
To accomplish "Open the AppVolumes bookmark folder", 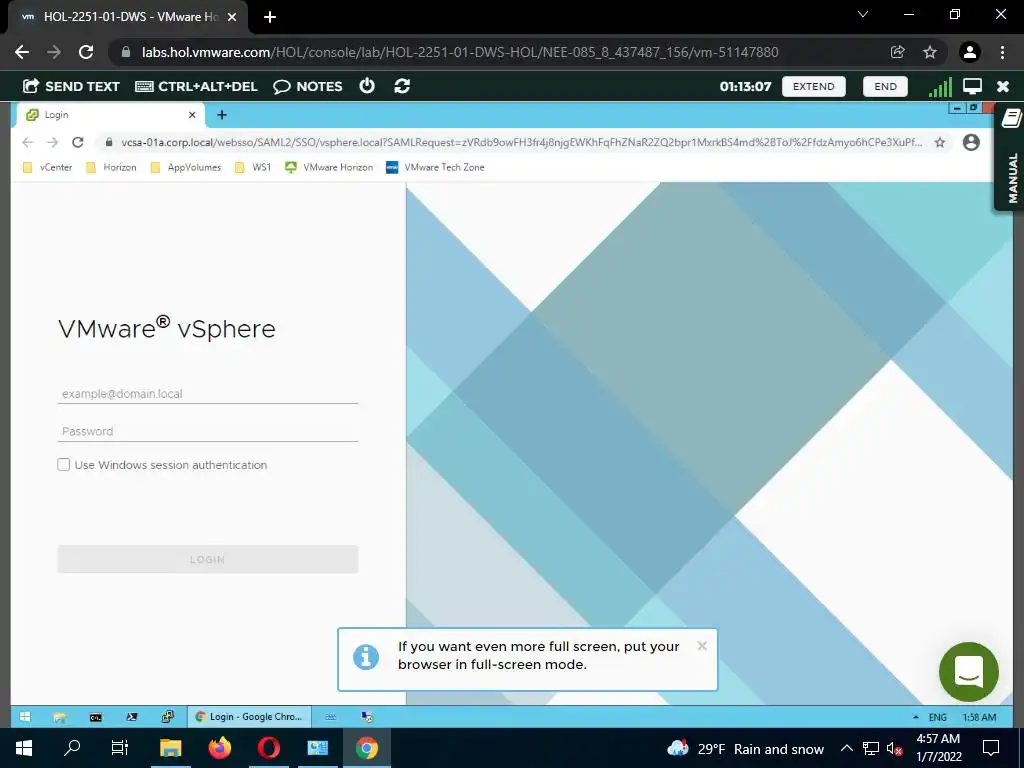I will [x=186, y=167].
